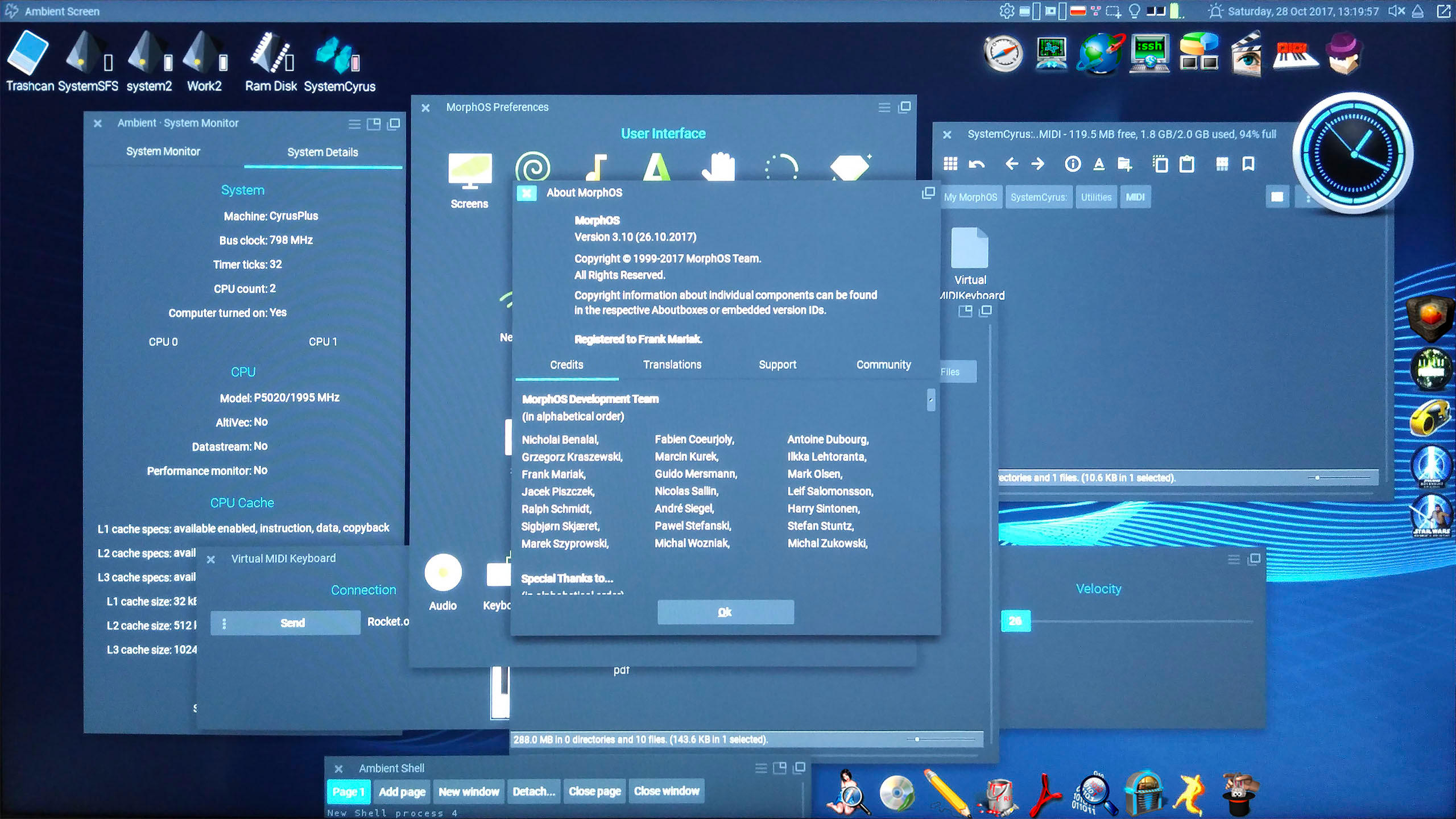Toggle the view mode button right of MIDI tab

coord(1277,197)
